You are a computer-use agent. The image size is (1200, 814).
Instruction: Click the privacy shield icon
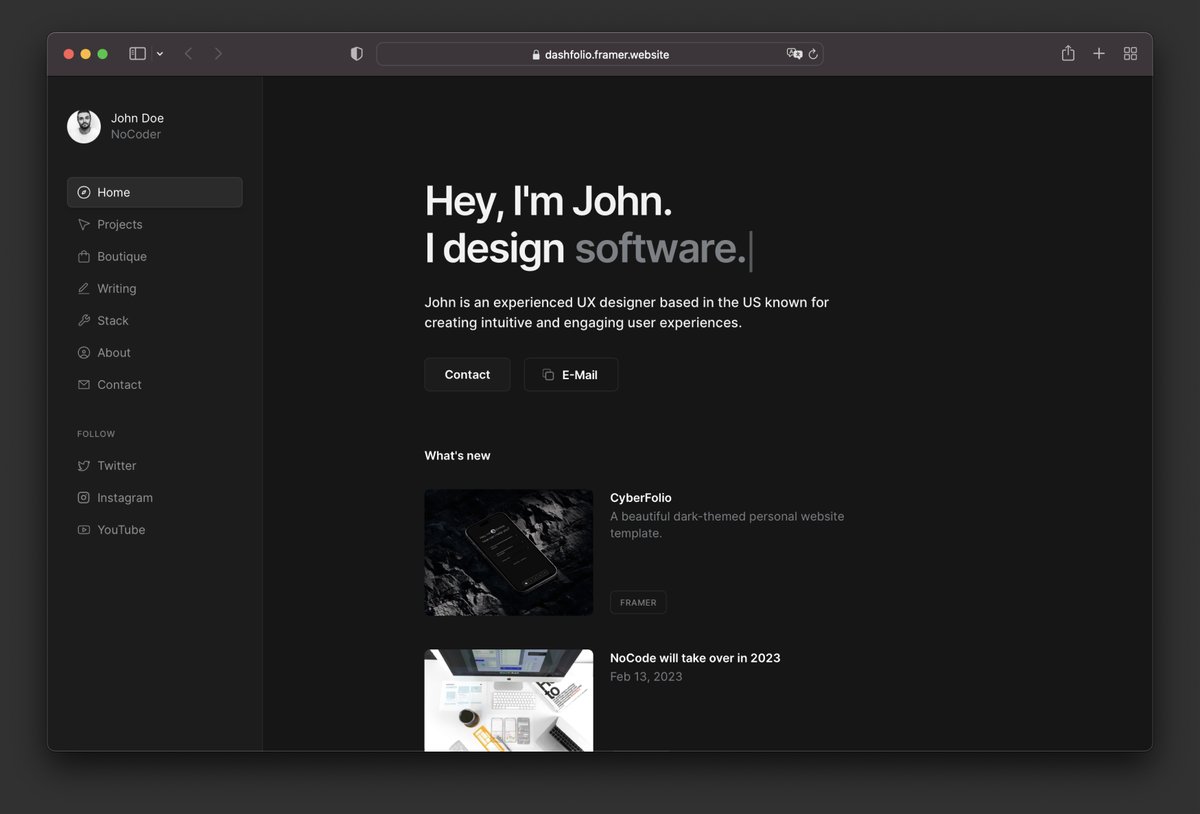[x=357, y=54]
